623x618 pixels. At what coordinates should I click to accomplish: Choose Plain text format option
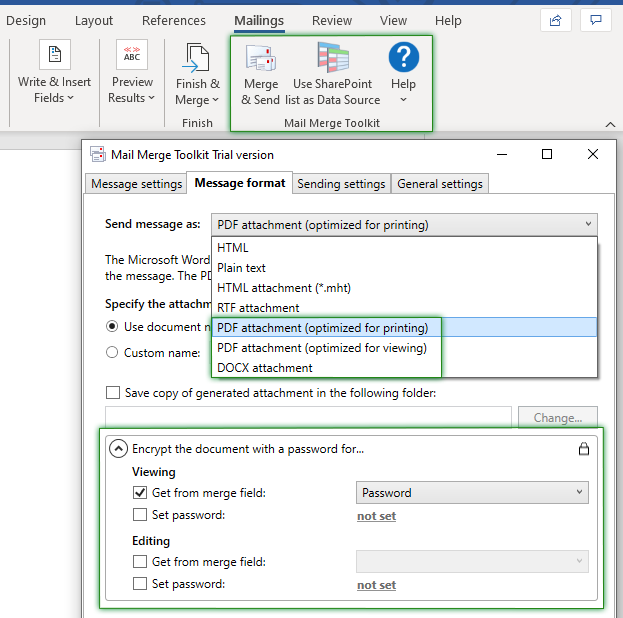[404, 268]
